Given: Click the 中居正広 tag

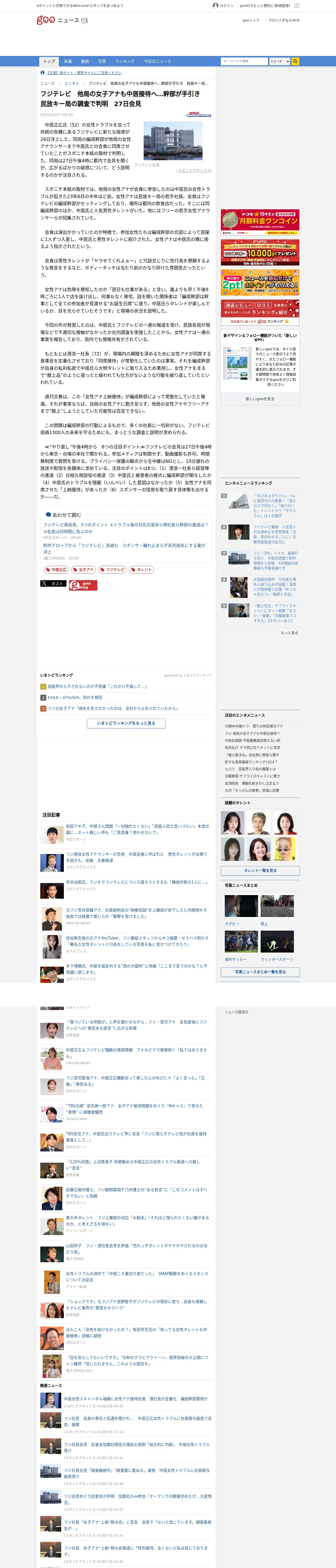Looking at the screenshot, I should [x=56, y=570].
